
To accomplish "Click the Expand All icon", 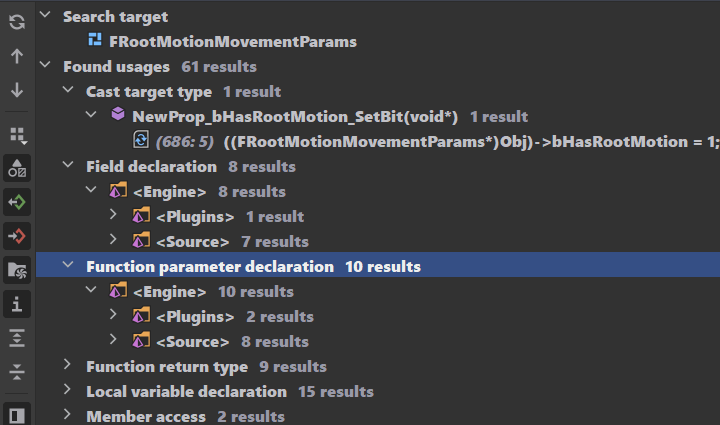I will coord(17,337).
